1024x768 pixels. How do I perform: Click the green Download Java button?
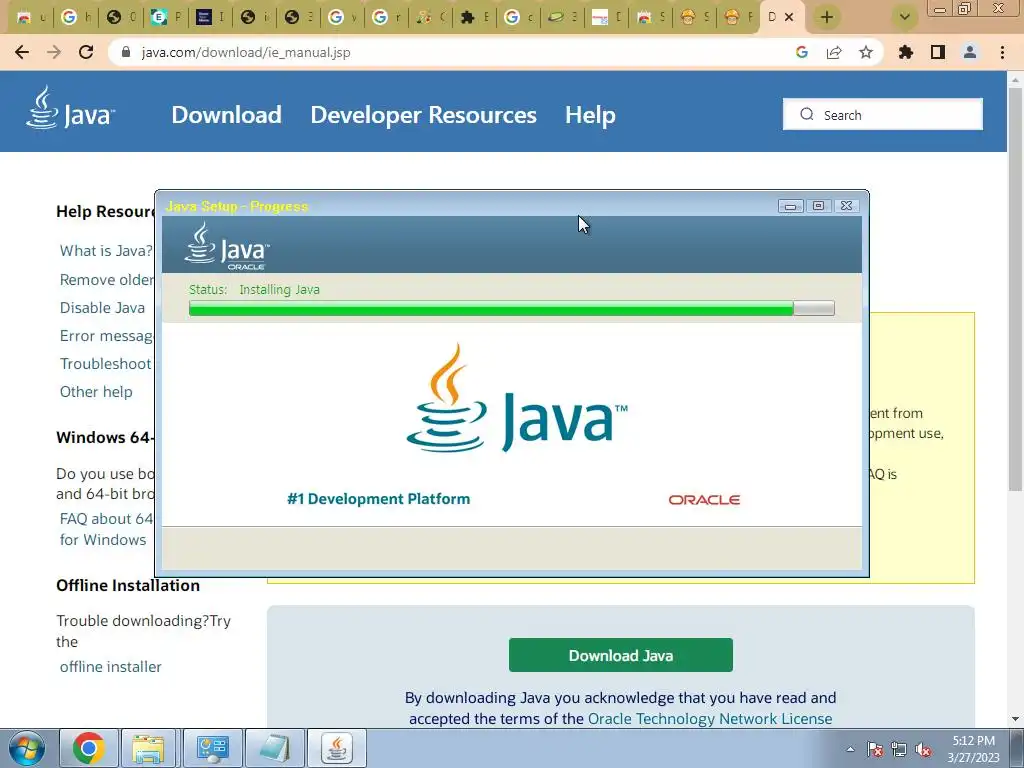coord(620,655)
